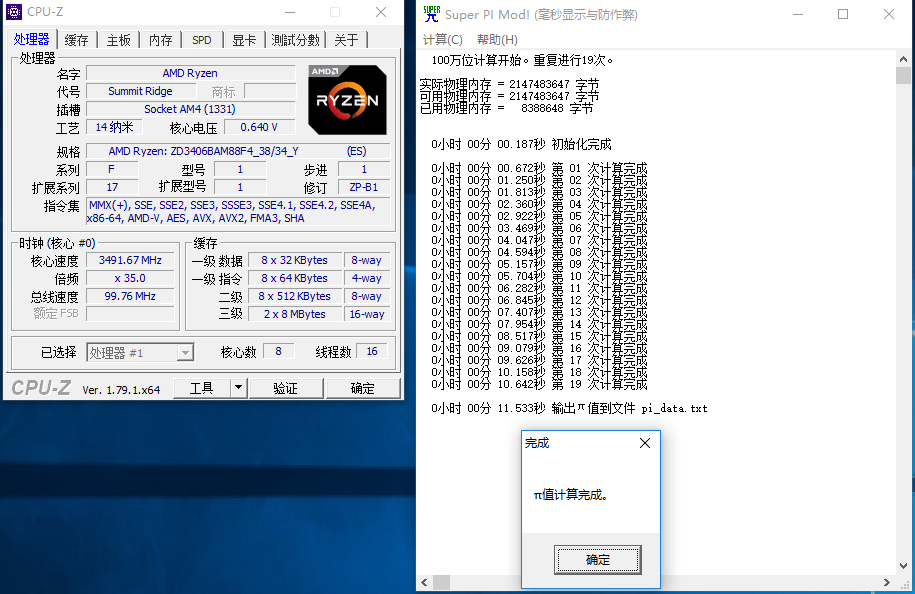The width and height of the screenshot is (915, 594).
Task: Click the AMD Ryzen logo image
Action: coord(347,100)
